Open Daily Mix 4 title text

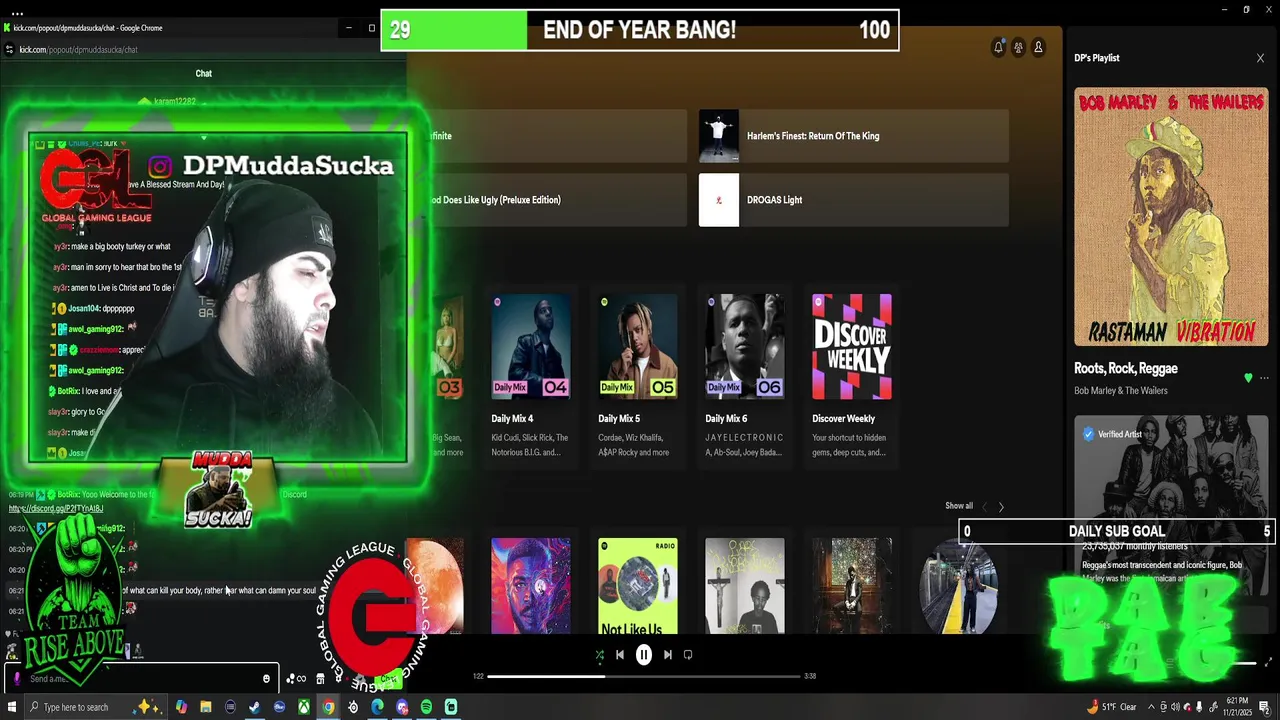(x=512, y=419)
